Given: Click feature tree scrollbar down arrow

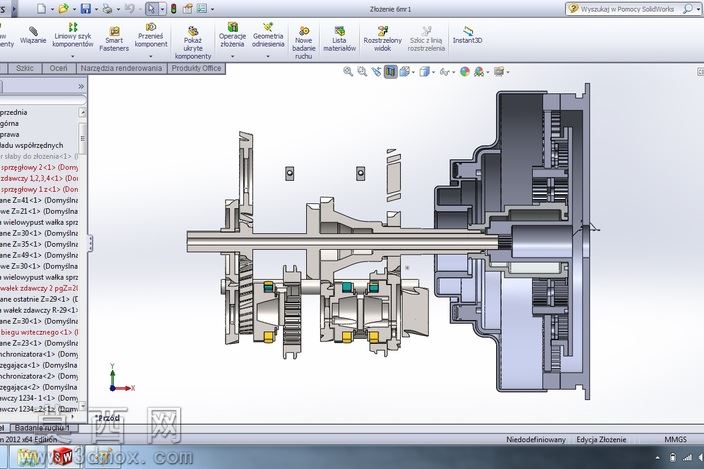Looking at the screenshot, I should point(82,406).
